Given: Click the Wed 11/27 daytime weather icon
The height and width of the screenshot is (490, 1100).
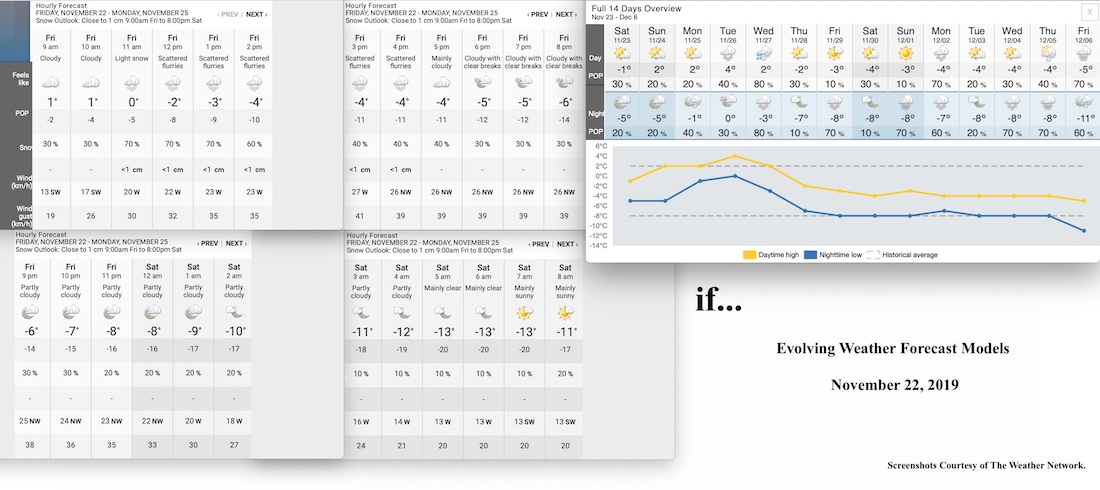Looking at the screenshot, I should pyautogui.click(x=763, y=53).
